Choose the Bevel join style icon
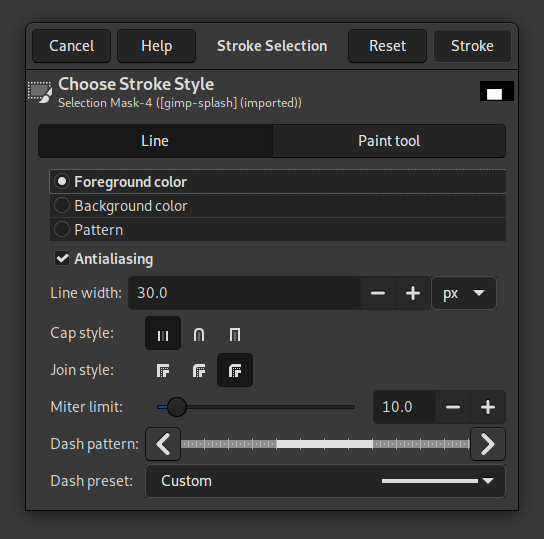Image resolution: width=544 pixels, height=539 pixels. (x=235, y=370)
